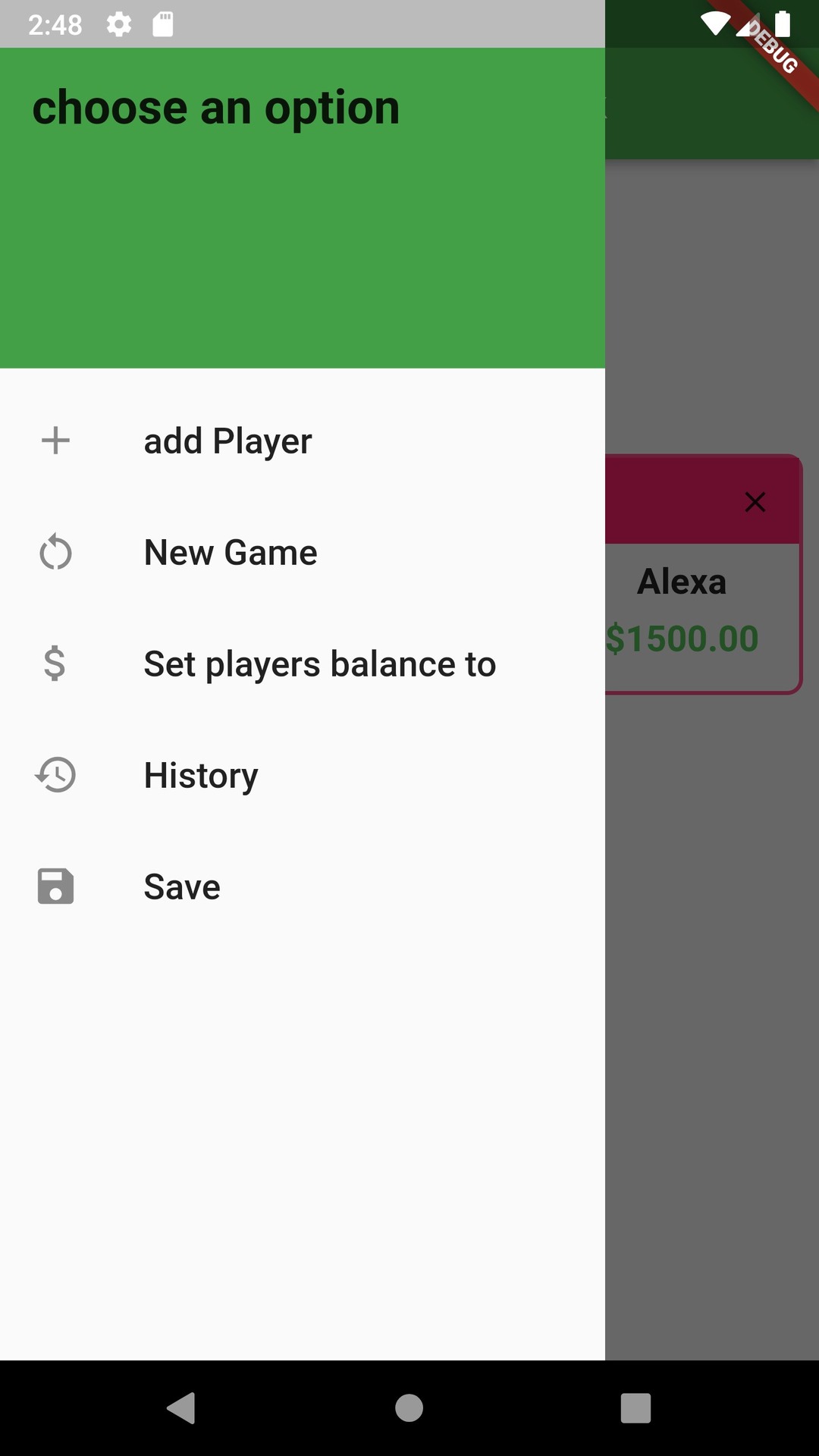Image resolution: width=819 pixels, height=1456 pixels.
Task: Click the refresh icon for New Game
Action: click(55, 552)
